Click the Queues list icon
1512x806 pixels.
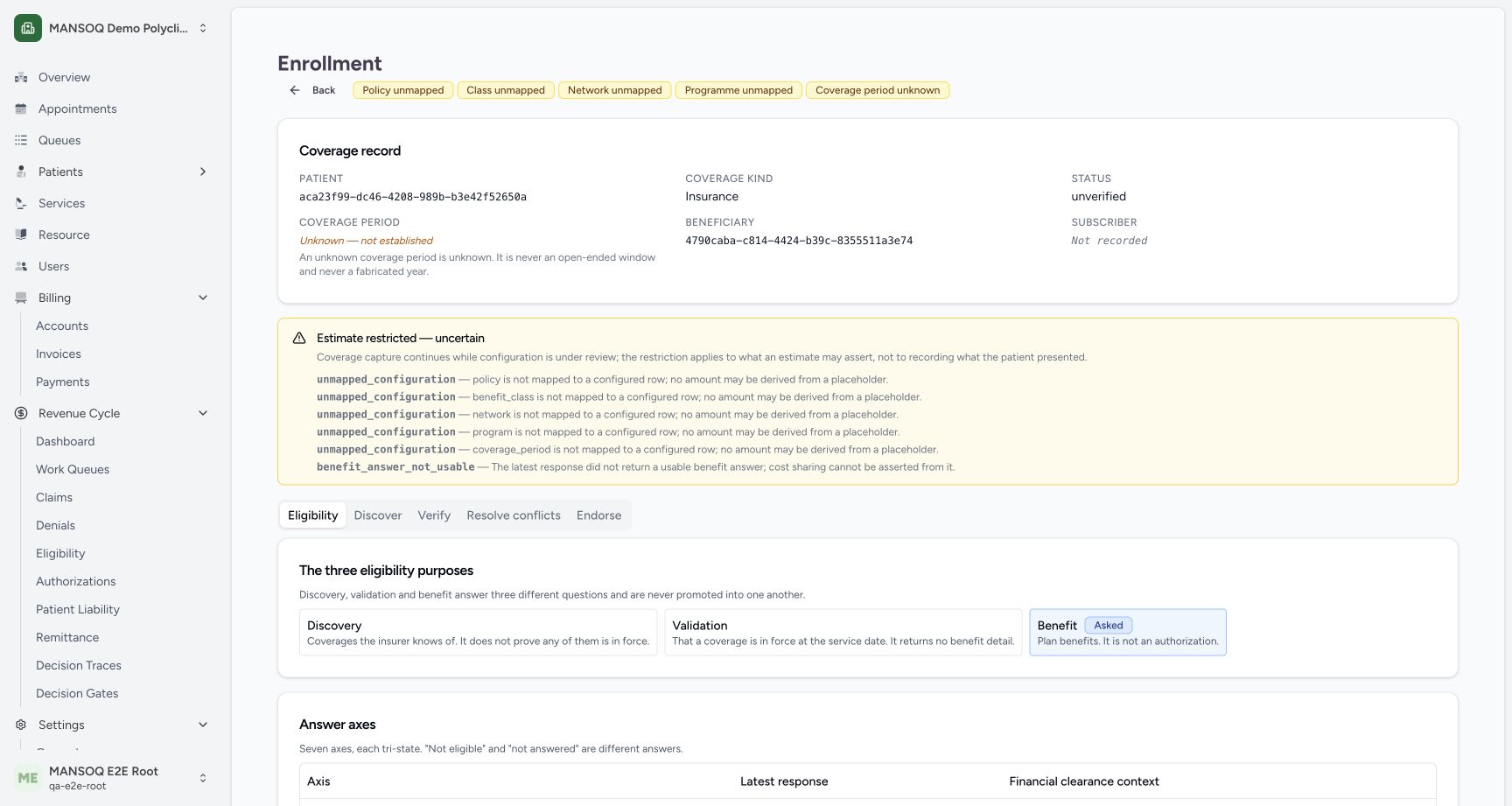(21, 140)
